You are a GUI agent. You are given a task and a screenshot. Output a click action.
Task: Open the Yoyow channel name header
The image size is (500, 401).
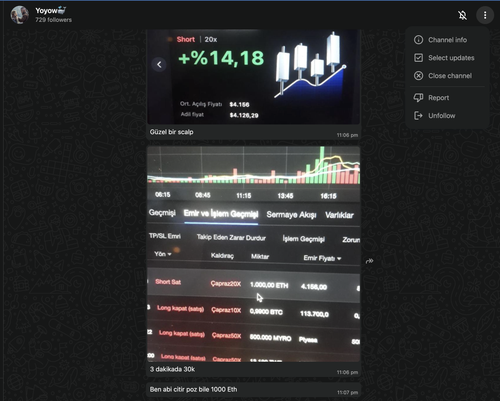[50, 11]
